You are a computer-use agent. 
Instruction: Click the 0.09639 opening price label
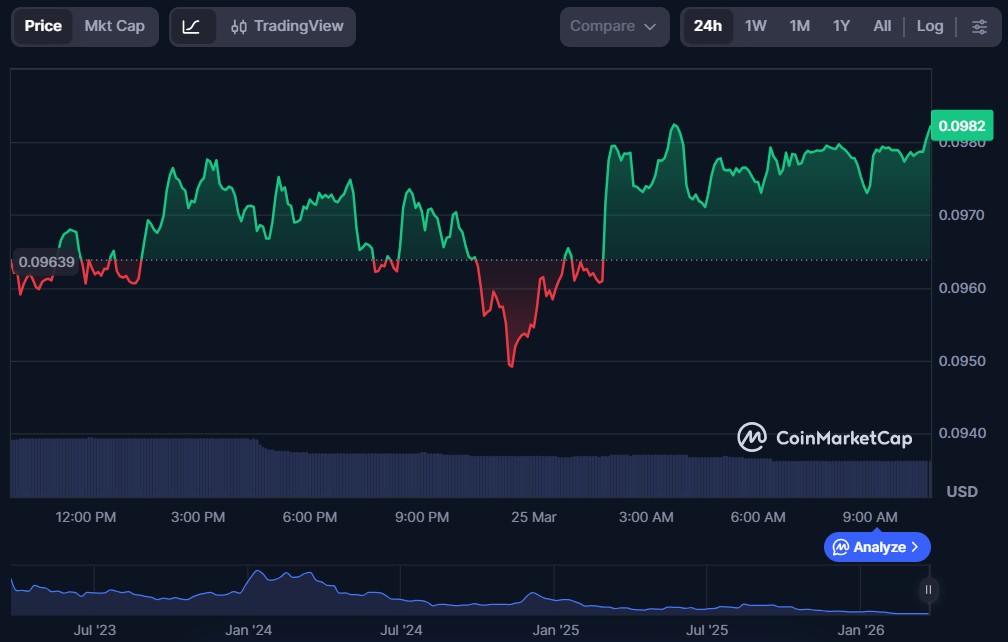click(x=45, y=261)
